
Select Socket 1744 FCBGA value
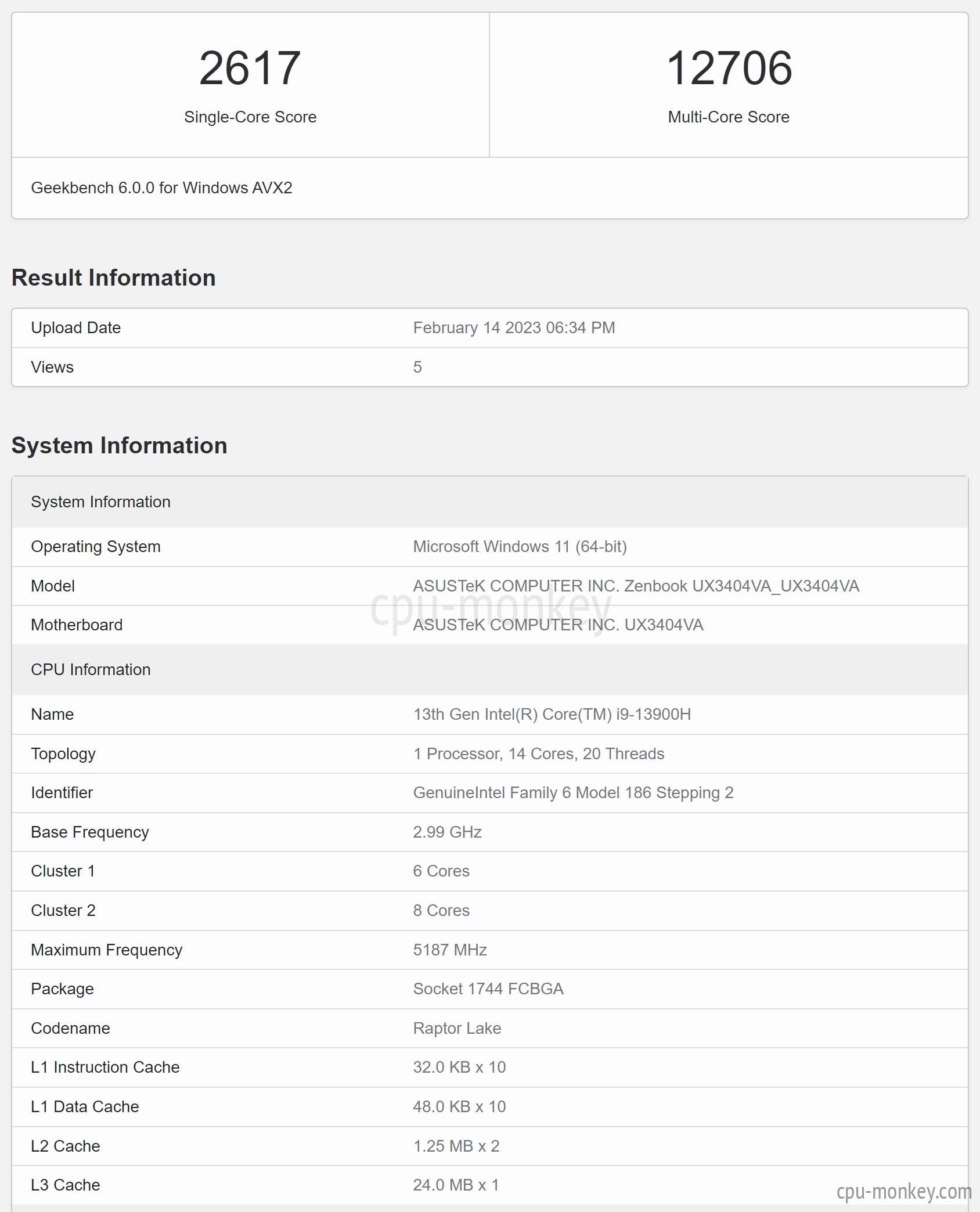(488, 989)
